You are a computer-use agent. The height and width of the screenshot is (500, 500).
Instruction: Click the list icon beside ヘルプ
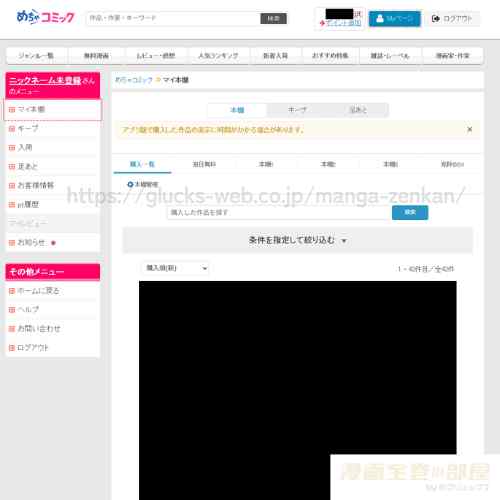click(x=12, y=310)
